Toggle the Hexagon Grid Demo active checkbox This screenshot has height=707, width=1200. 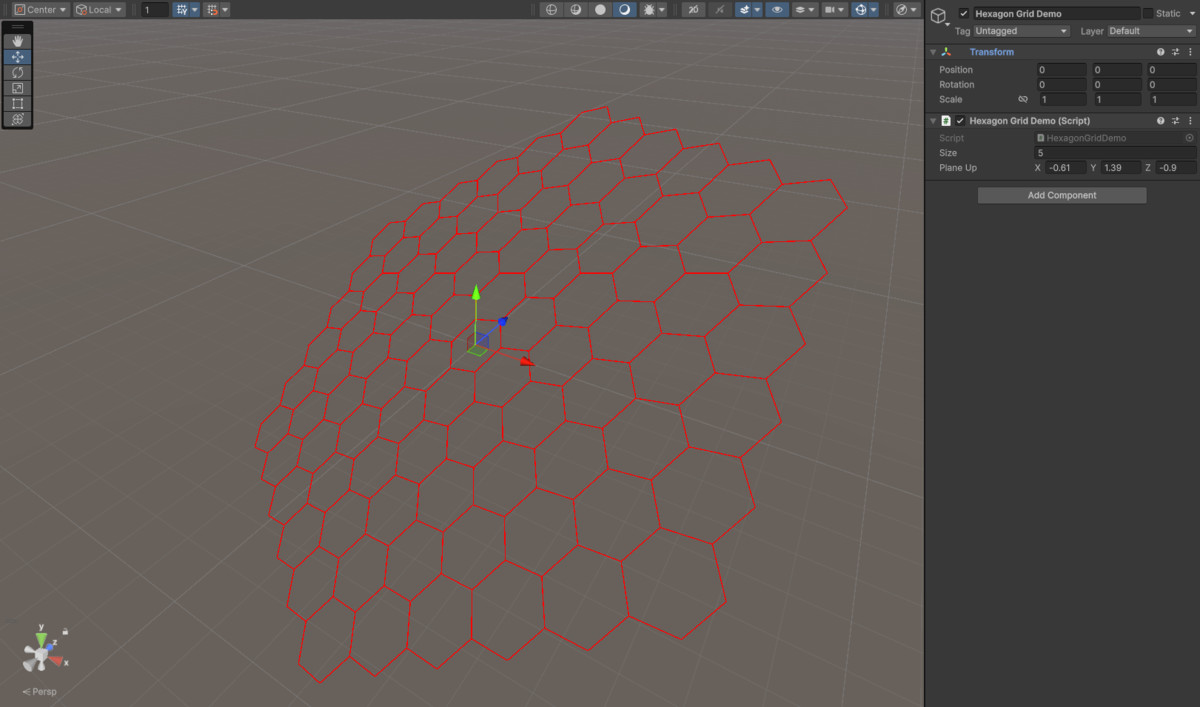click(x=963, y=13)
